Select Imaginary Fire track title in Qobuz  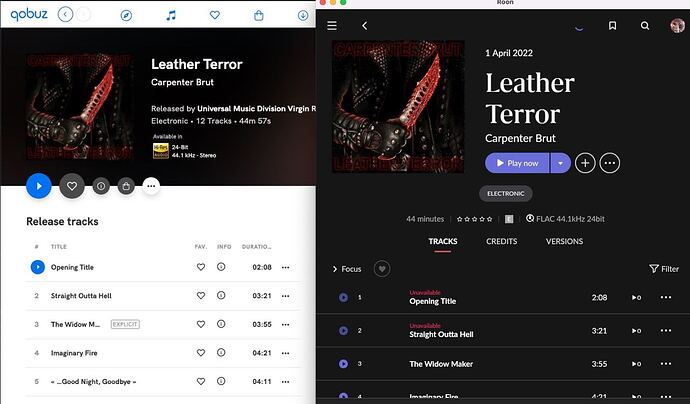pos(74,353)
